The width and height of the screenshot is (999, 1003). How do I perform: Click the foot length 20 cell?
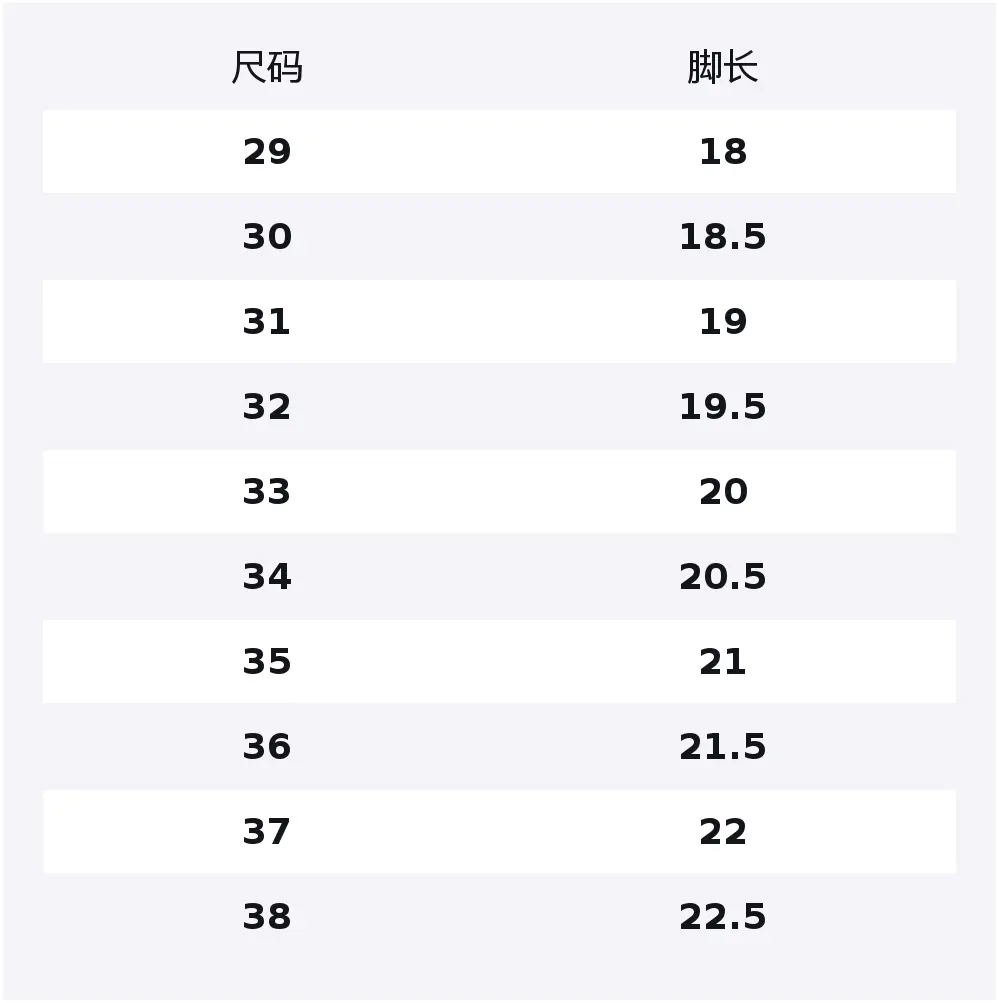(x=722, y=492)
